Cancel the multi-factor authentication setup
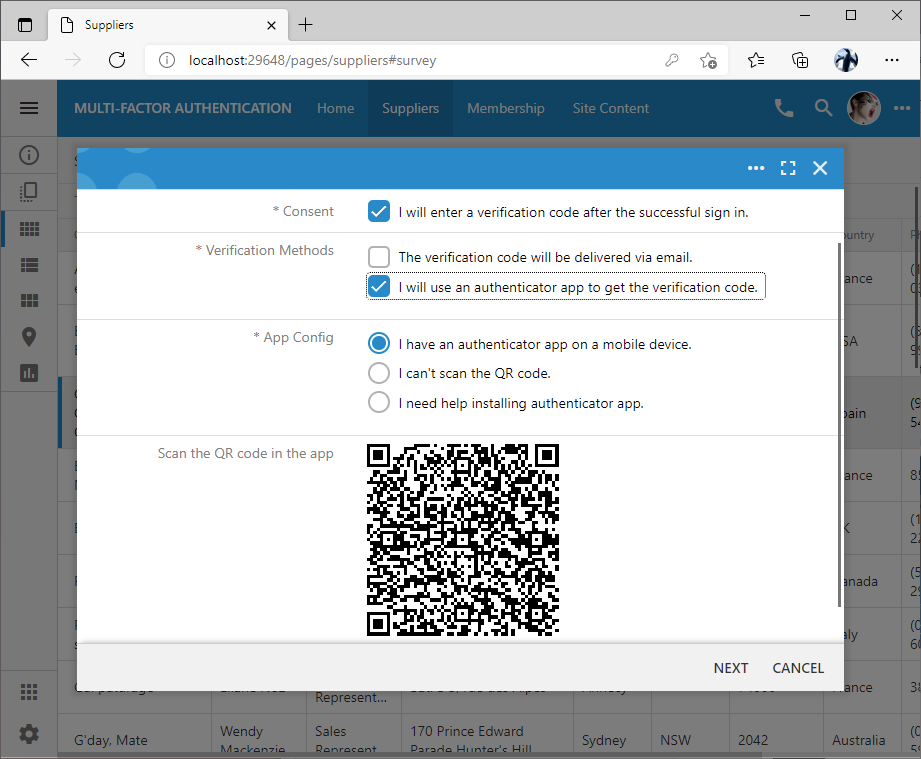The image size is (921, 759). 797,667
